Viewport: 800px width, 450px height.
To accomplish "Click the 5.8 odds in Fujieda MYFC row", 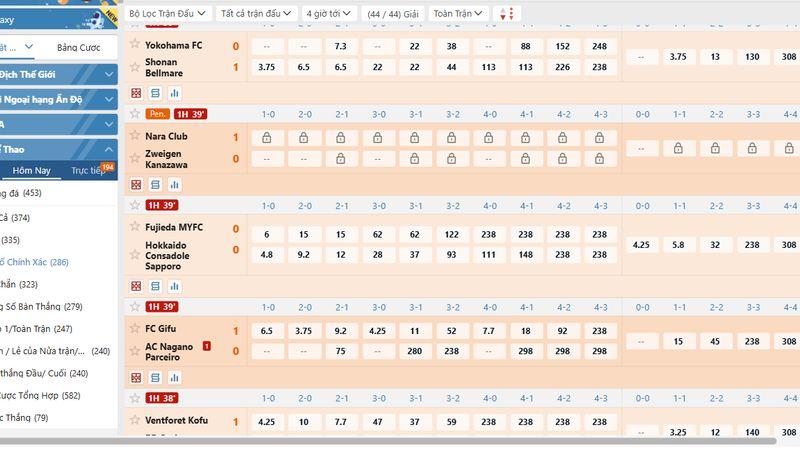I will [678, 244].
